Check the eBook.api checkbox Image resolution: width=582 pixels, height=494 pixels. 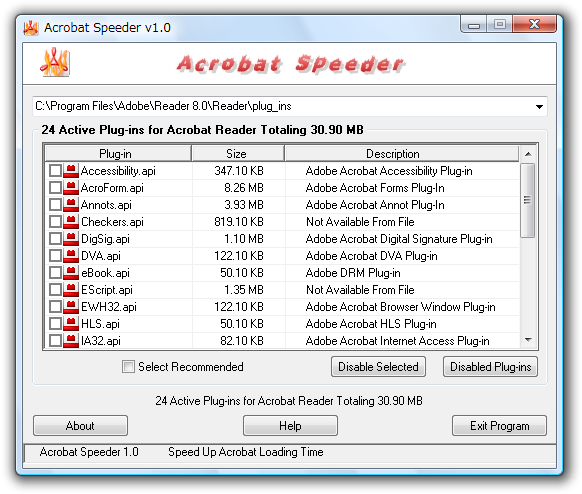pos(55,273)
